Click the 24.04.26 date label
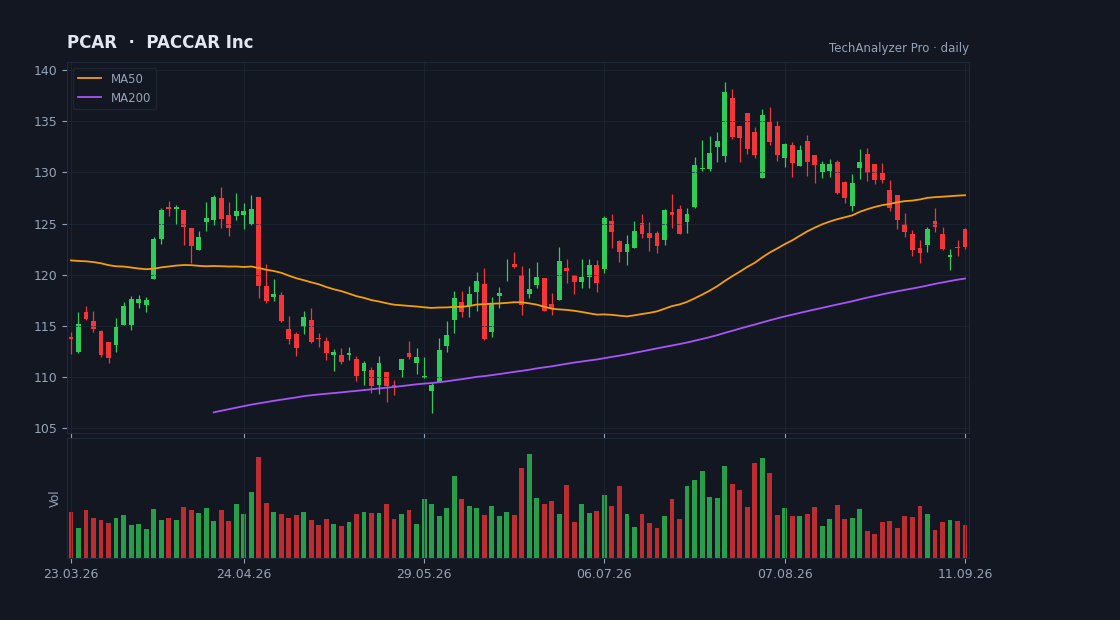This screenshot has width=1120, height=620. click(x=244, y=574)
